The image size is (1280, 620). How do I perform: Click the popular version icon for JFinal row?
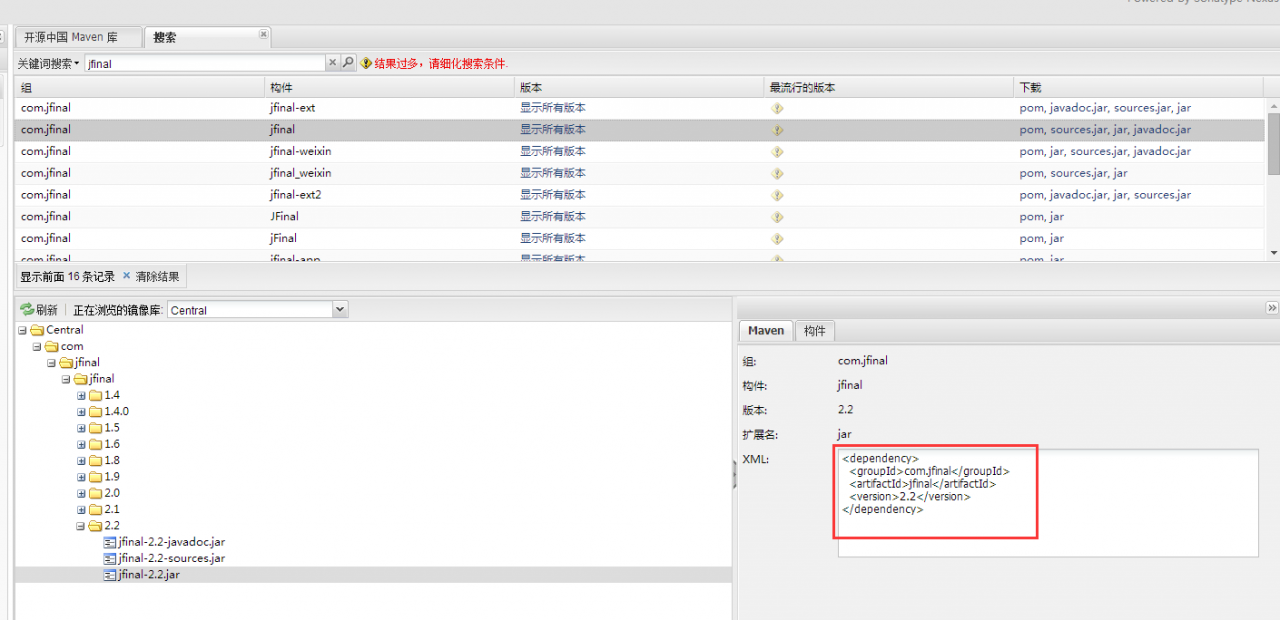(x=777, y=217)
